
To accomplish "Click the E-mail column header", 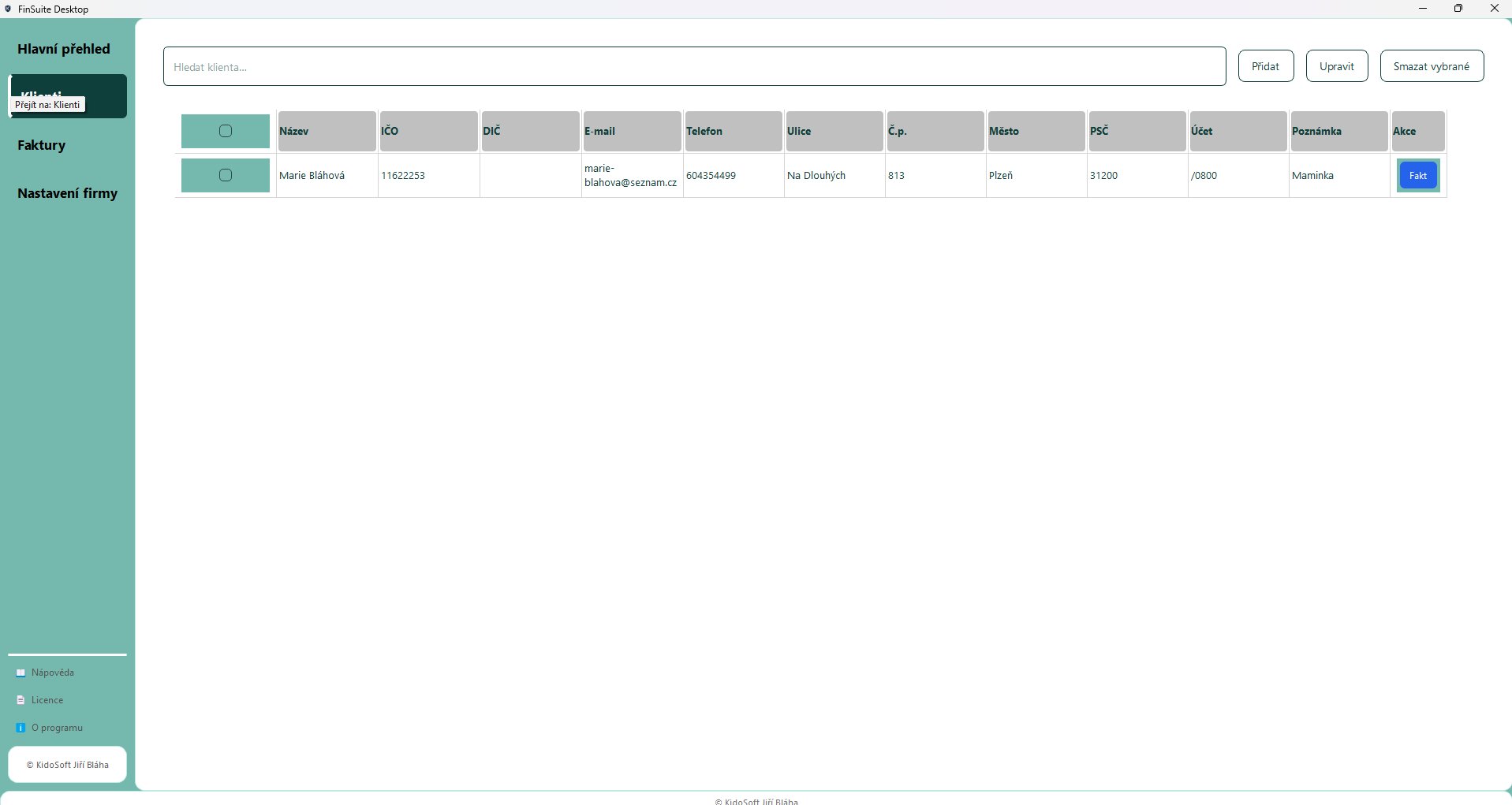I will coord(631,131).
